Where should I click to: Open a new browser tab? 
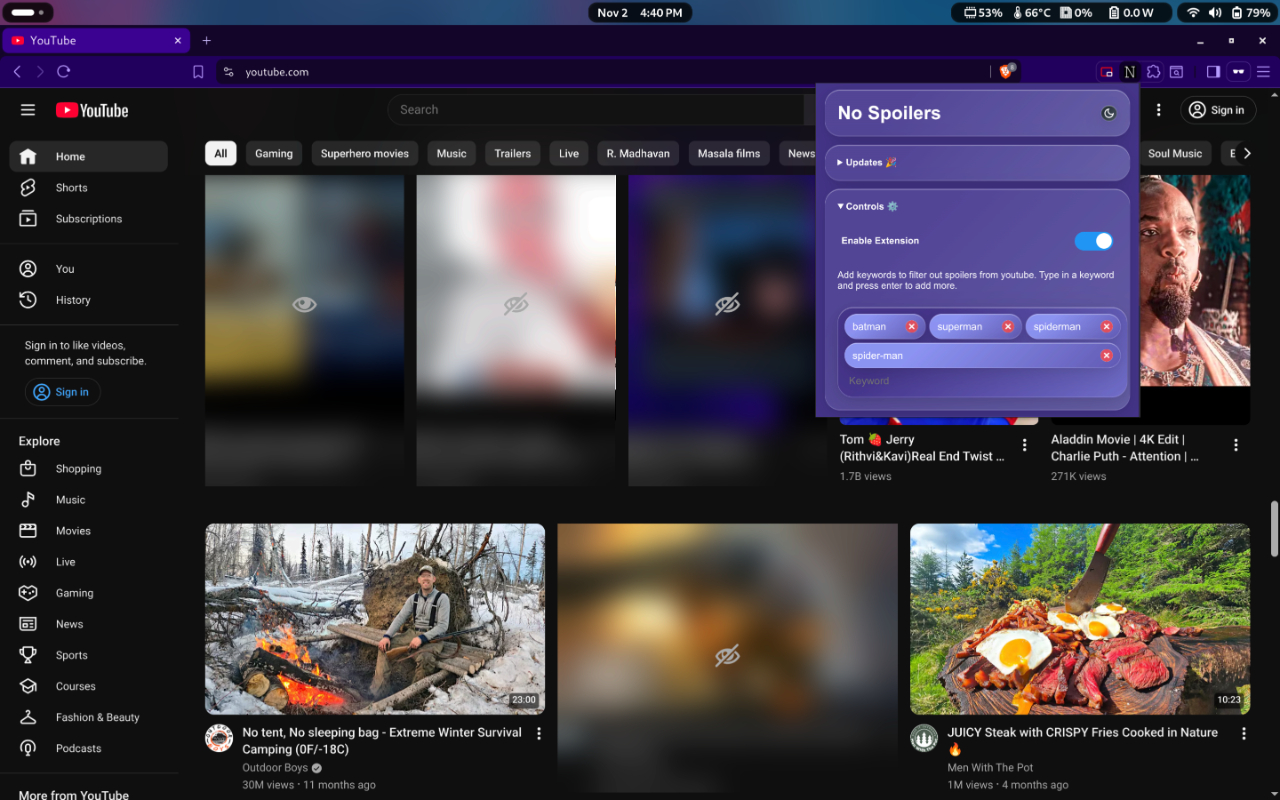[x=207, y=41]
